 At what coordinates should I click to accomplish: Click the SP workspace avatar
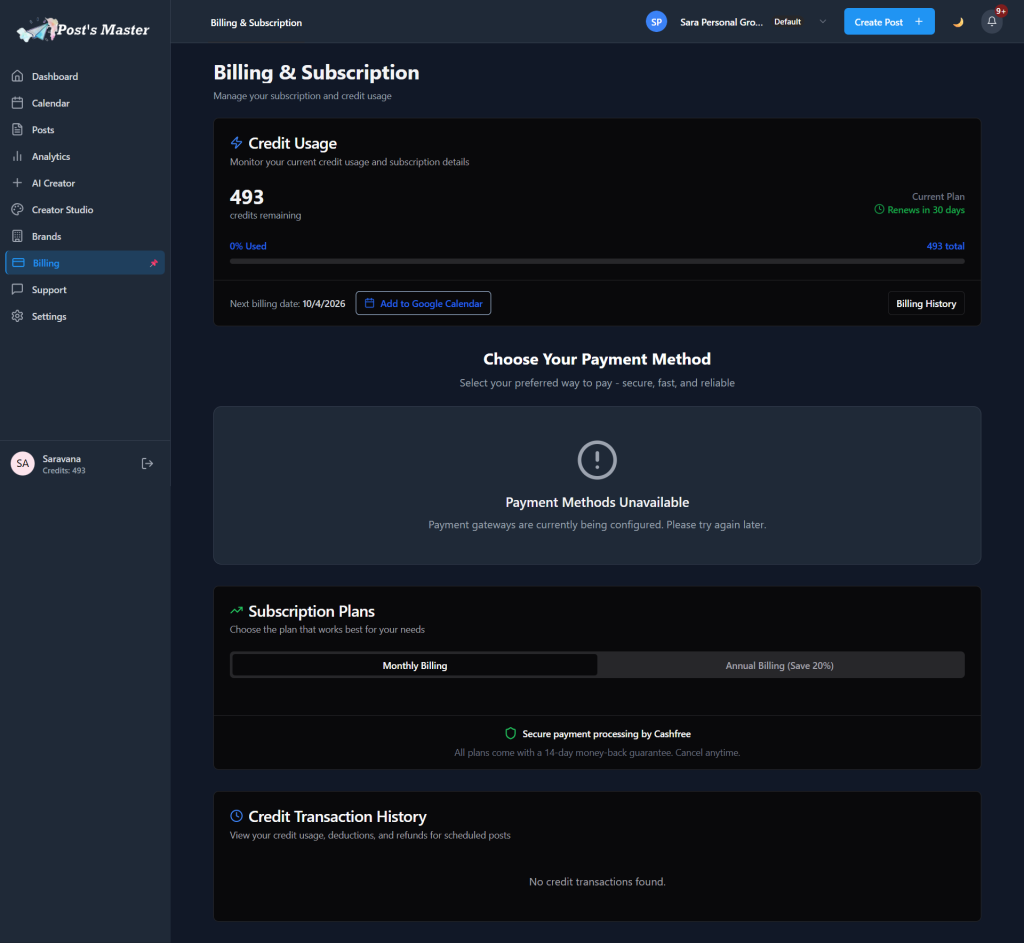click(x=656, y=22)
